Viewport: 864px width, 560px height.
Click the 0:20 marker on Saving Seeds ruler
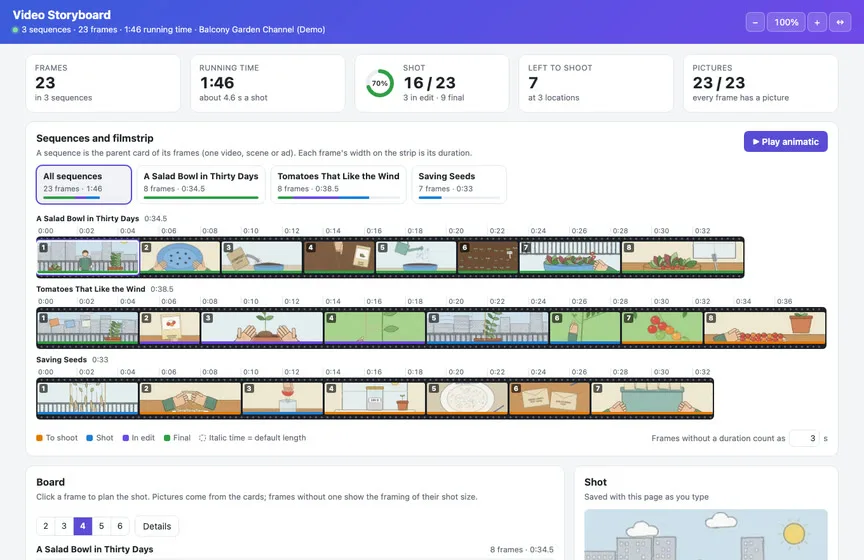456,372
